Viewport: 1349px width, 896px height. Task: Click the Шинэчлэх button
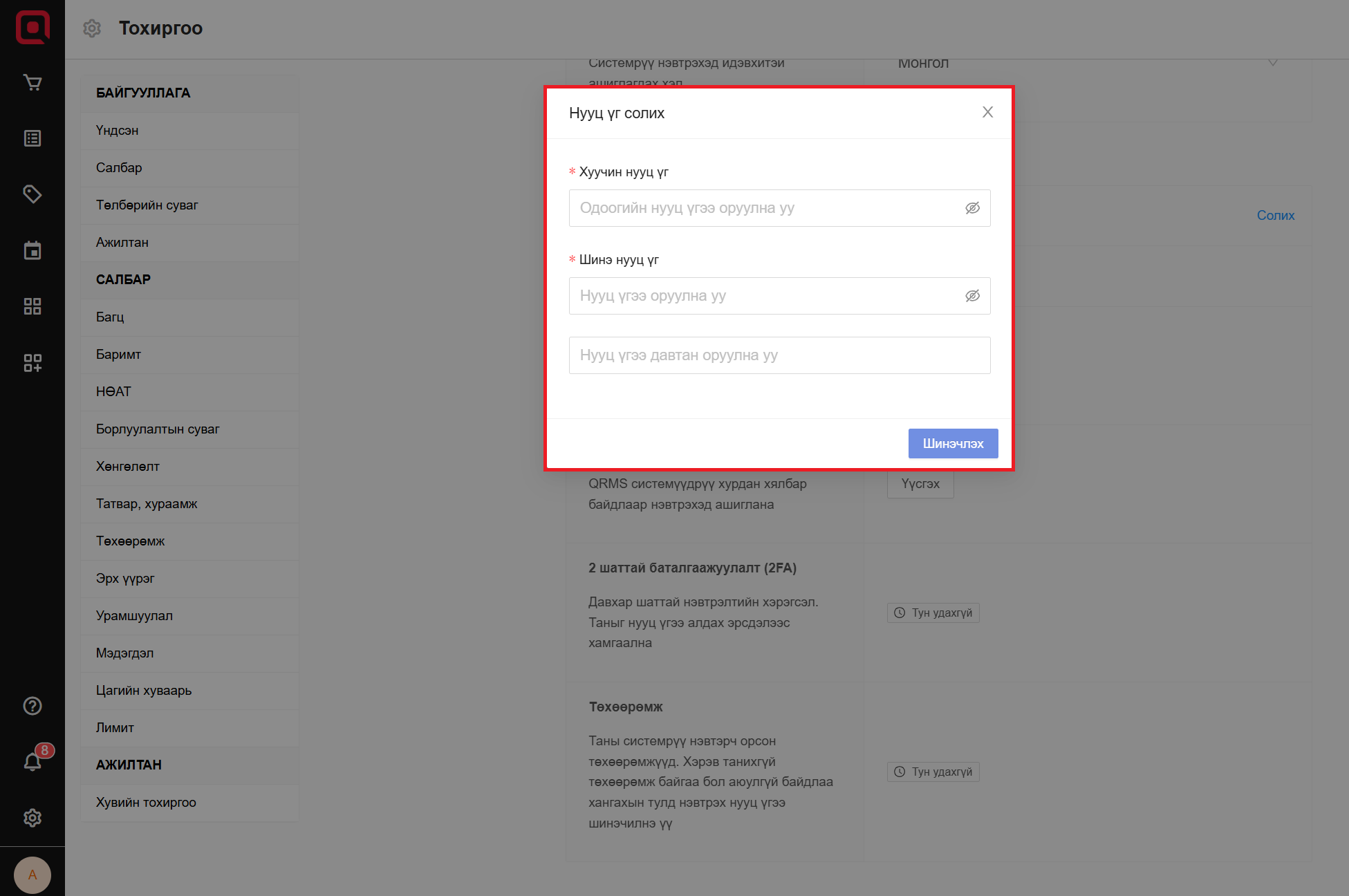952,444
